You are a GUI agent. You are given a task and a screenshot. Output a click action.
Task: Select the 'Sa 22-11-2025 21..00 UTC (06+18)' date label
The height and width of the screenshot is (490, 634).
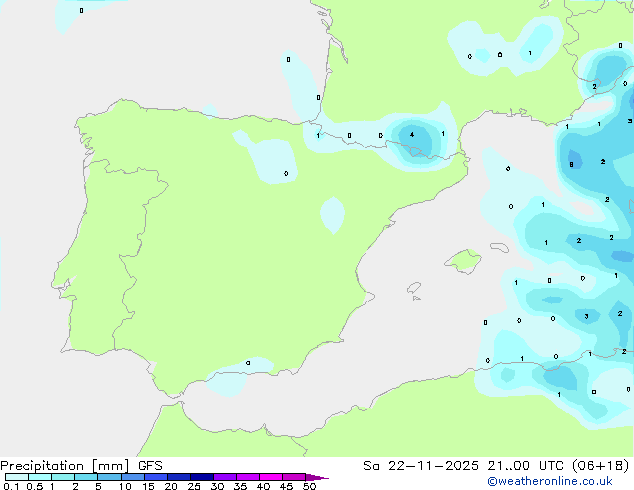[x=496, y=466]
